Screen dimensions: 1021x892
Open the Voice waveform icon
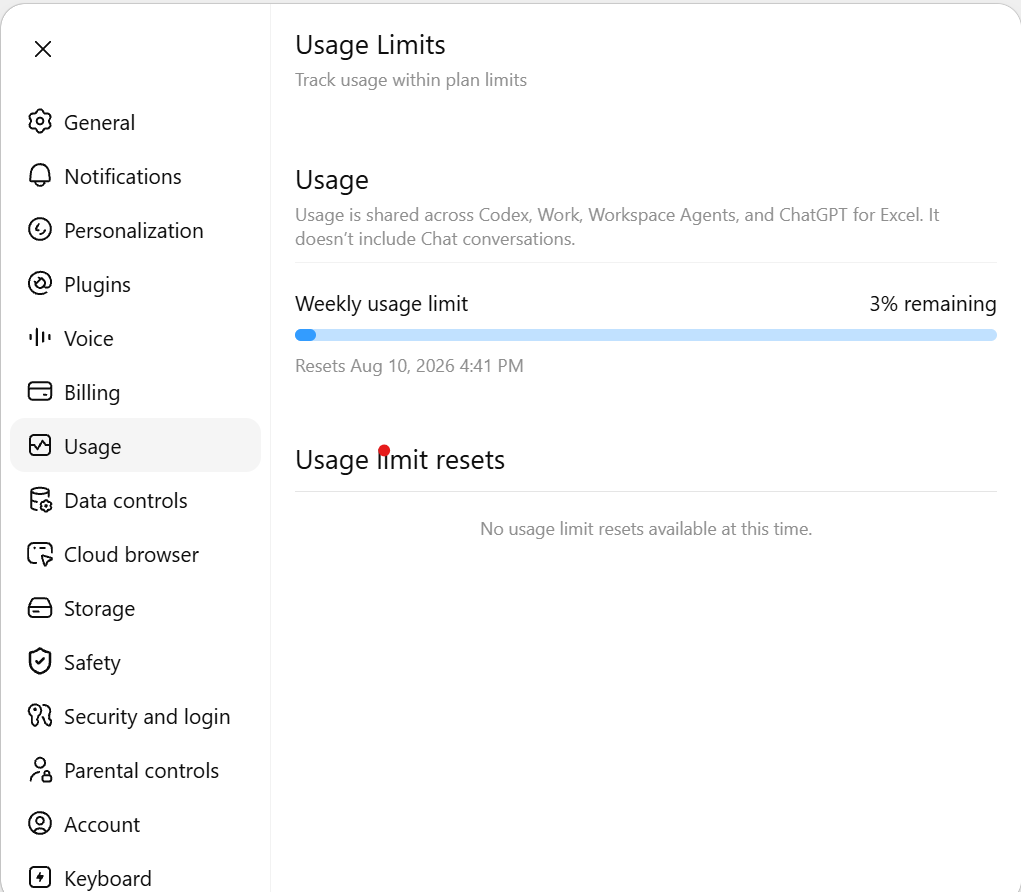point(40,338)
